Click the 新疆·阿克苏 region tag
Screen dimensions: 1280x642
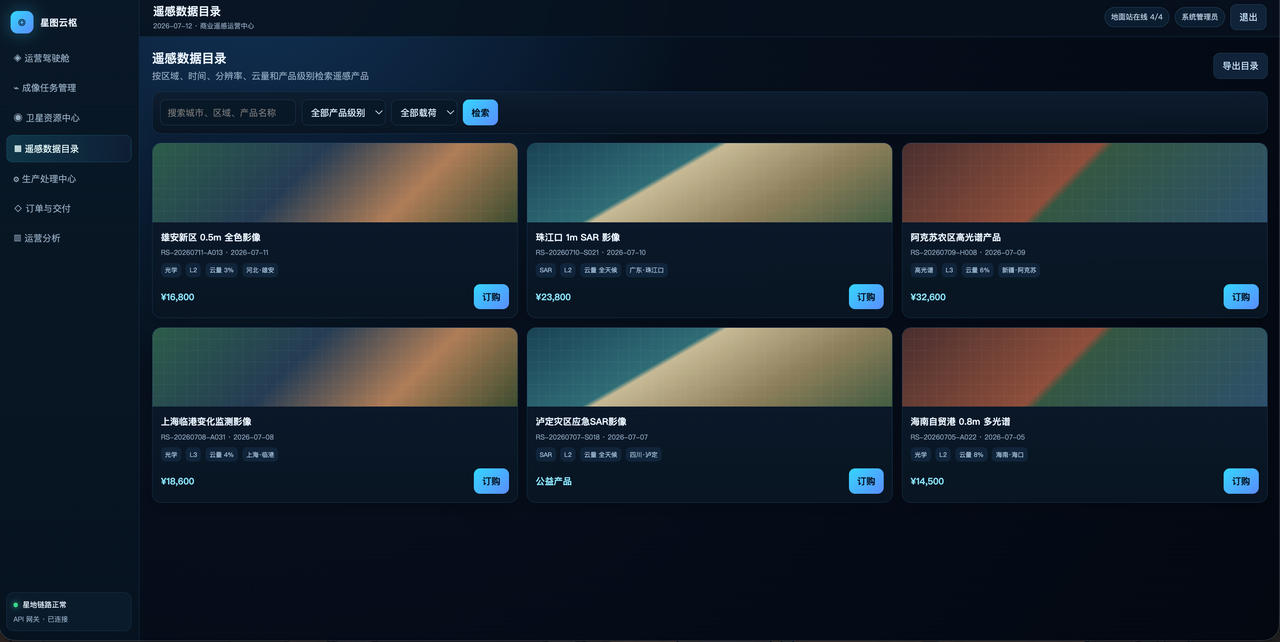(x=1019, y=270)
